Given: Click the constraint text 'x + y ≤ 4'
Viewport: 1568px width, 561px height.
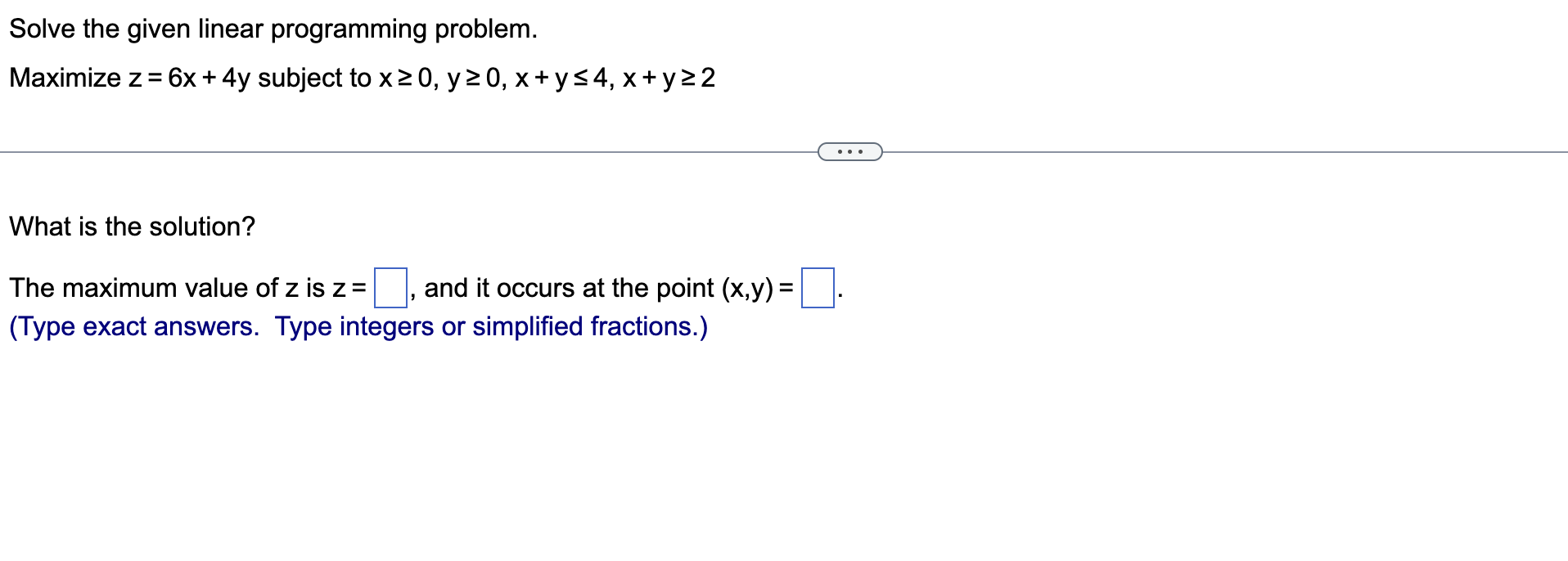Looking at the screenshot, I should click(561, 79).
